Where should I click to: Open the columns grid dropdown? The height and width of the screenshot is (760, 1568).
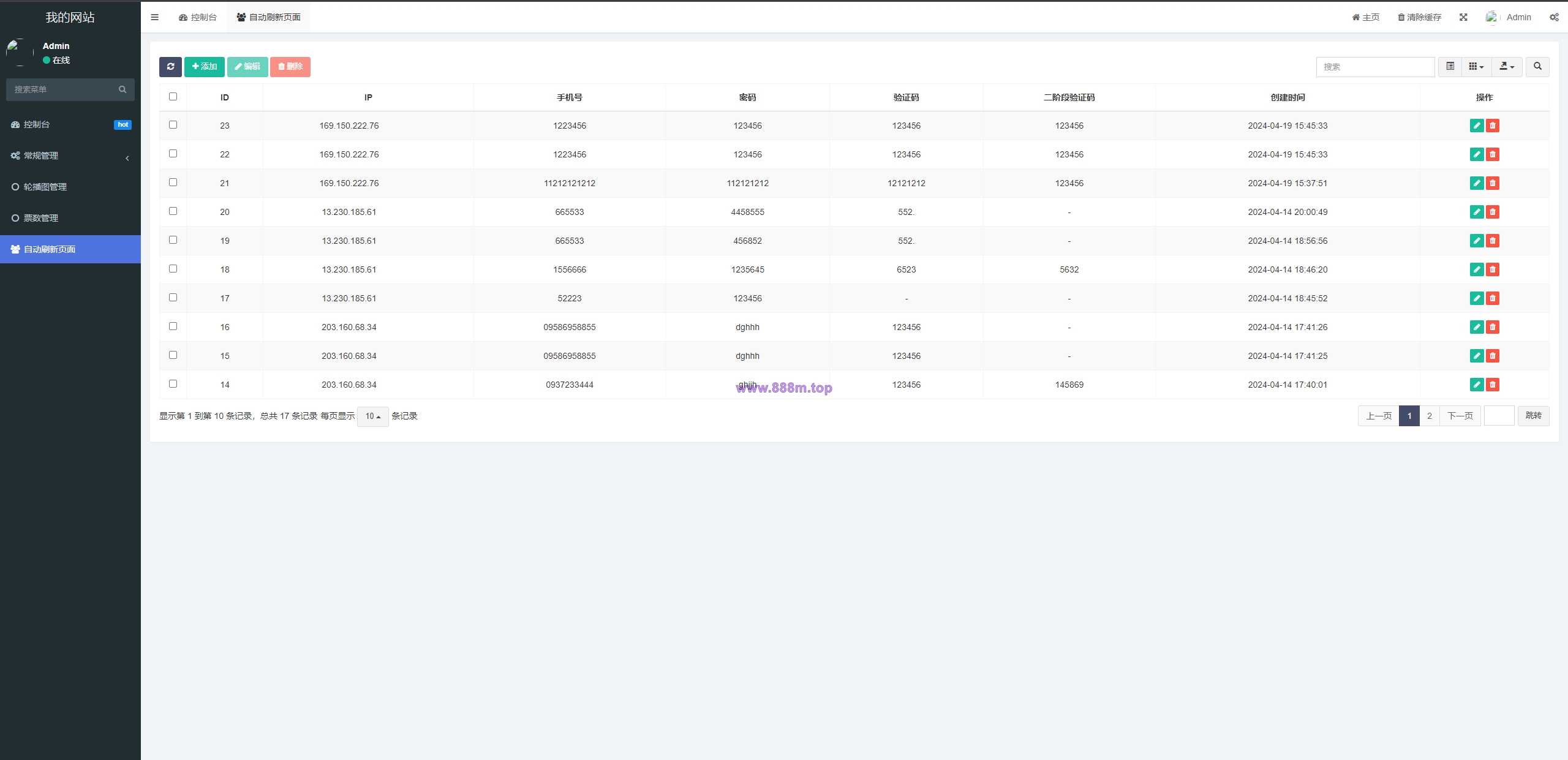(x=1476, y=67)
